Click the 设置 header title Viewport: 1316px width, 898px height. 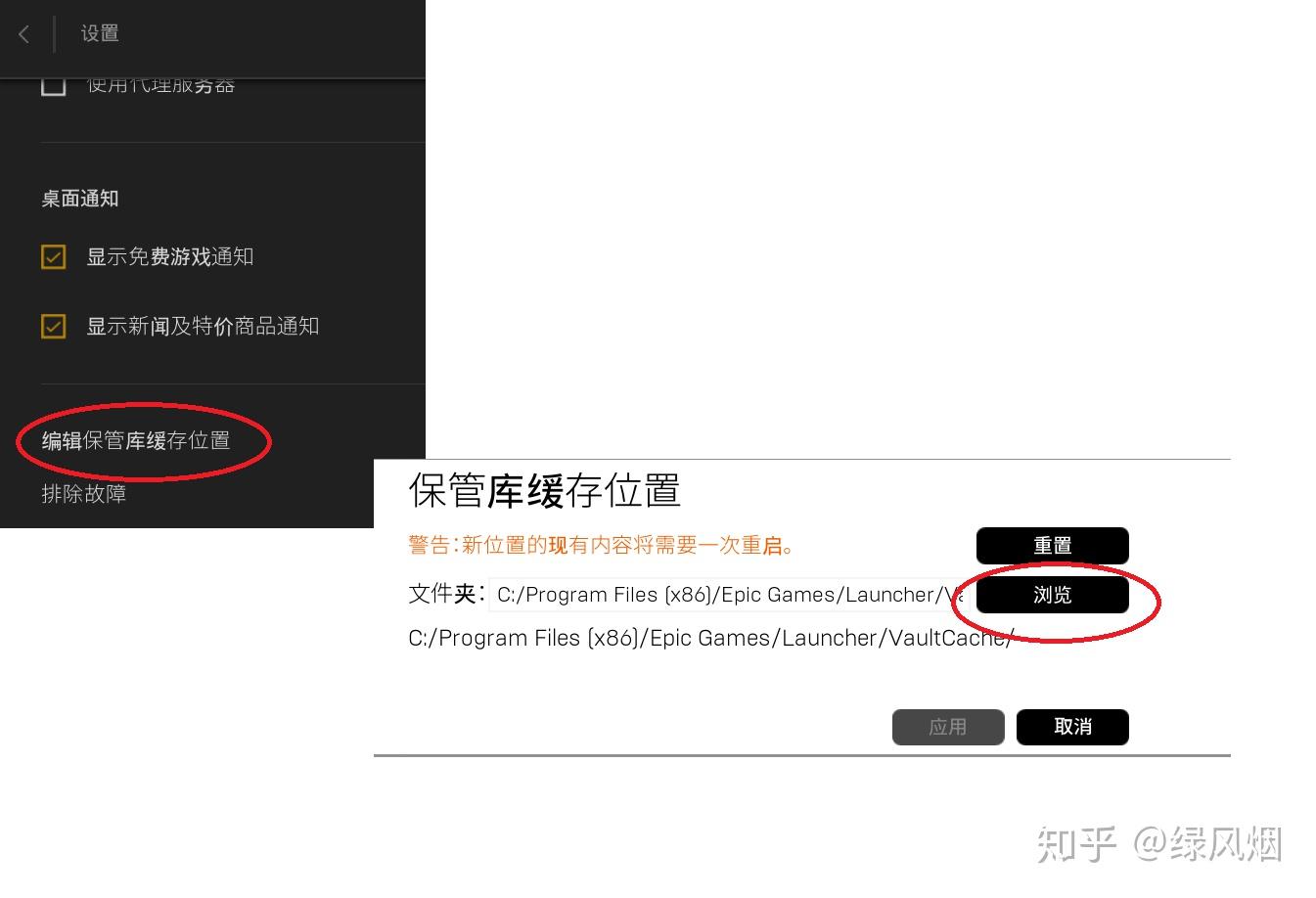(x=100, y=33)
